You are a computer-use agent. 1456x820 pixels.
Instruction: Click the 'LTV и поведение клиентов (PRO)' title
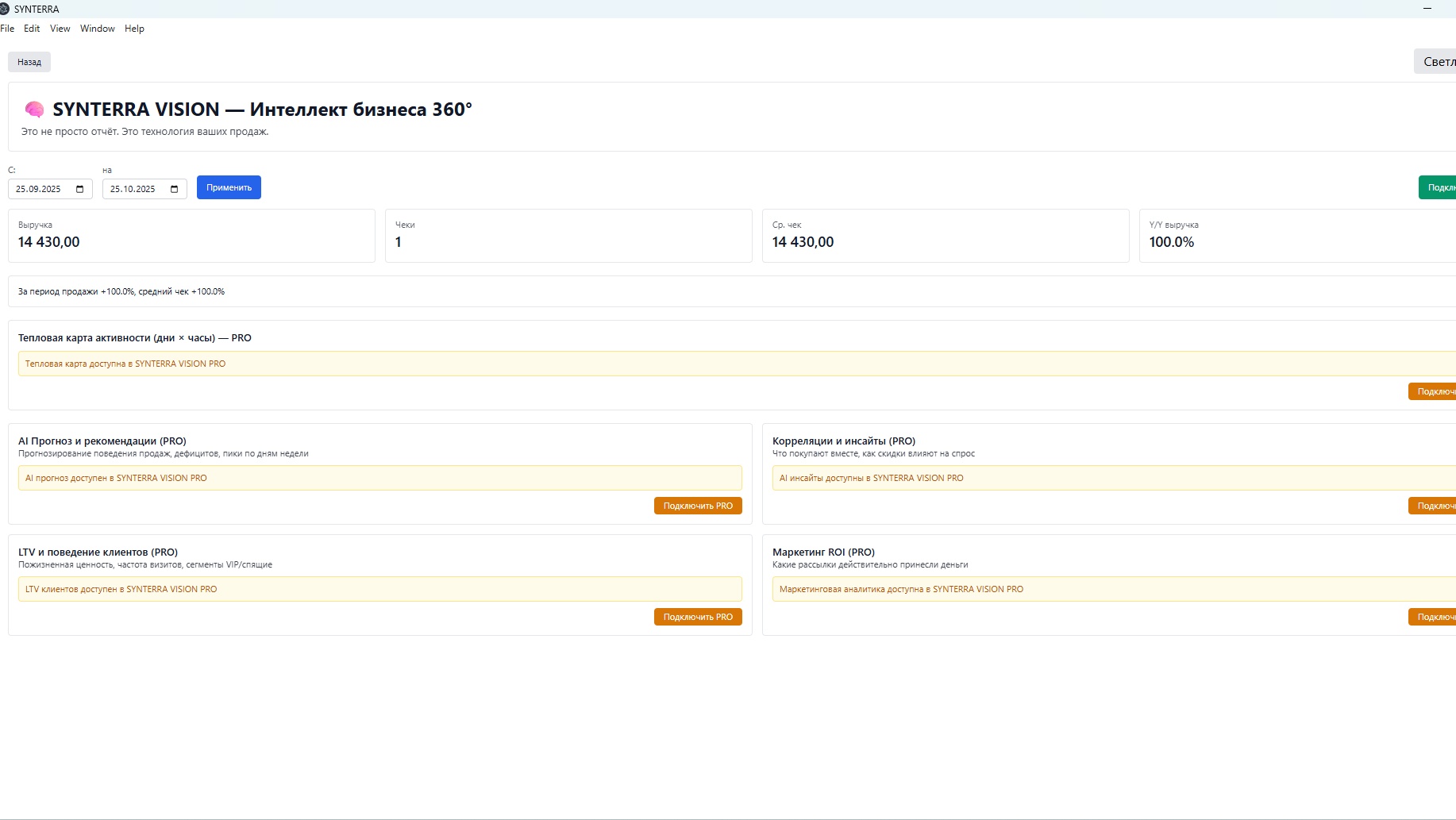point(98,552)
